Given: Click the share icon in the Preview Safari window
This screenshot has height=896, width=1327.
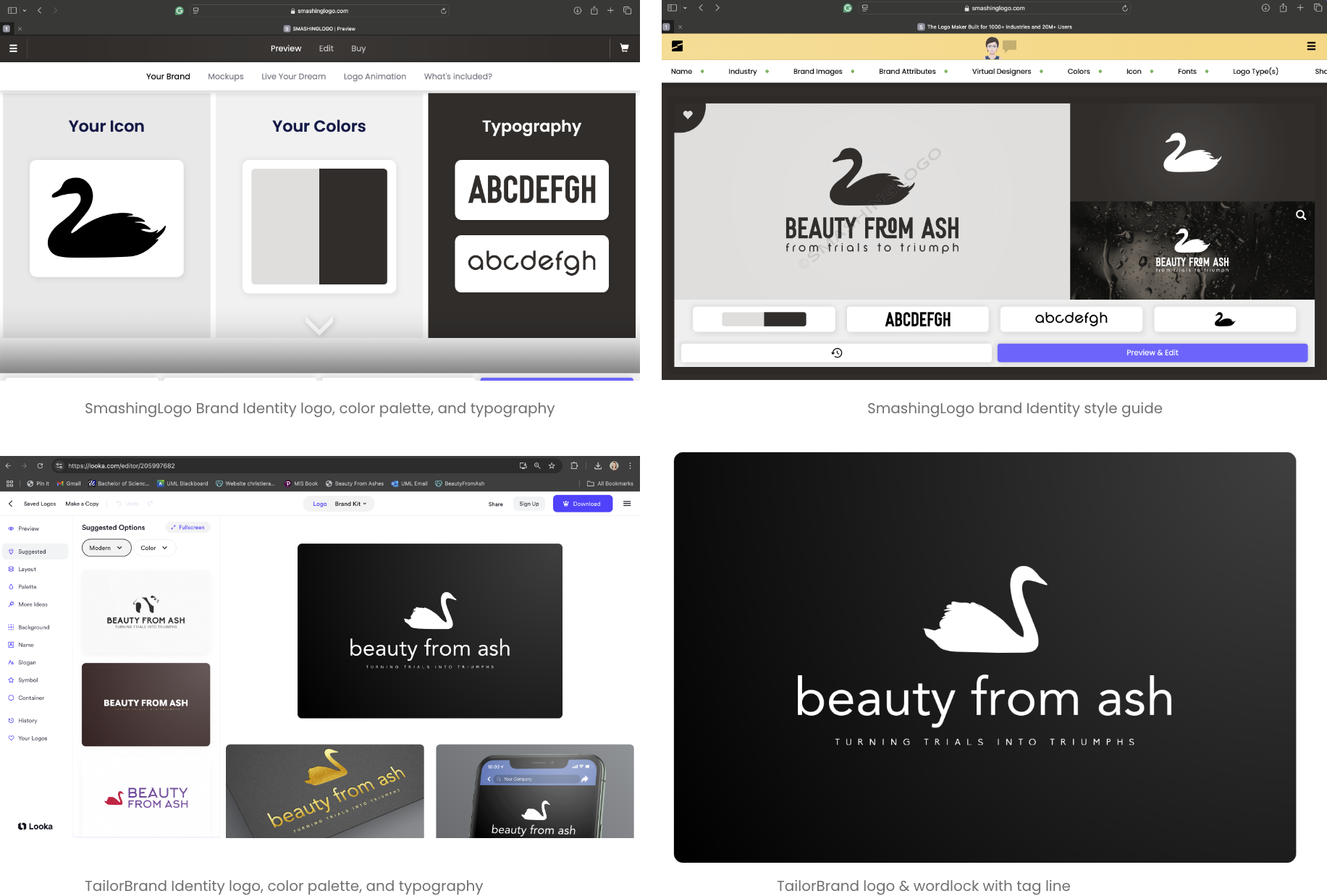Looking at the screenshot, I should 594,10.
